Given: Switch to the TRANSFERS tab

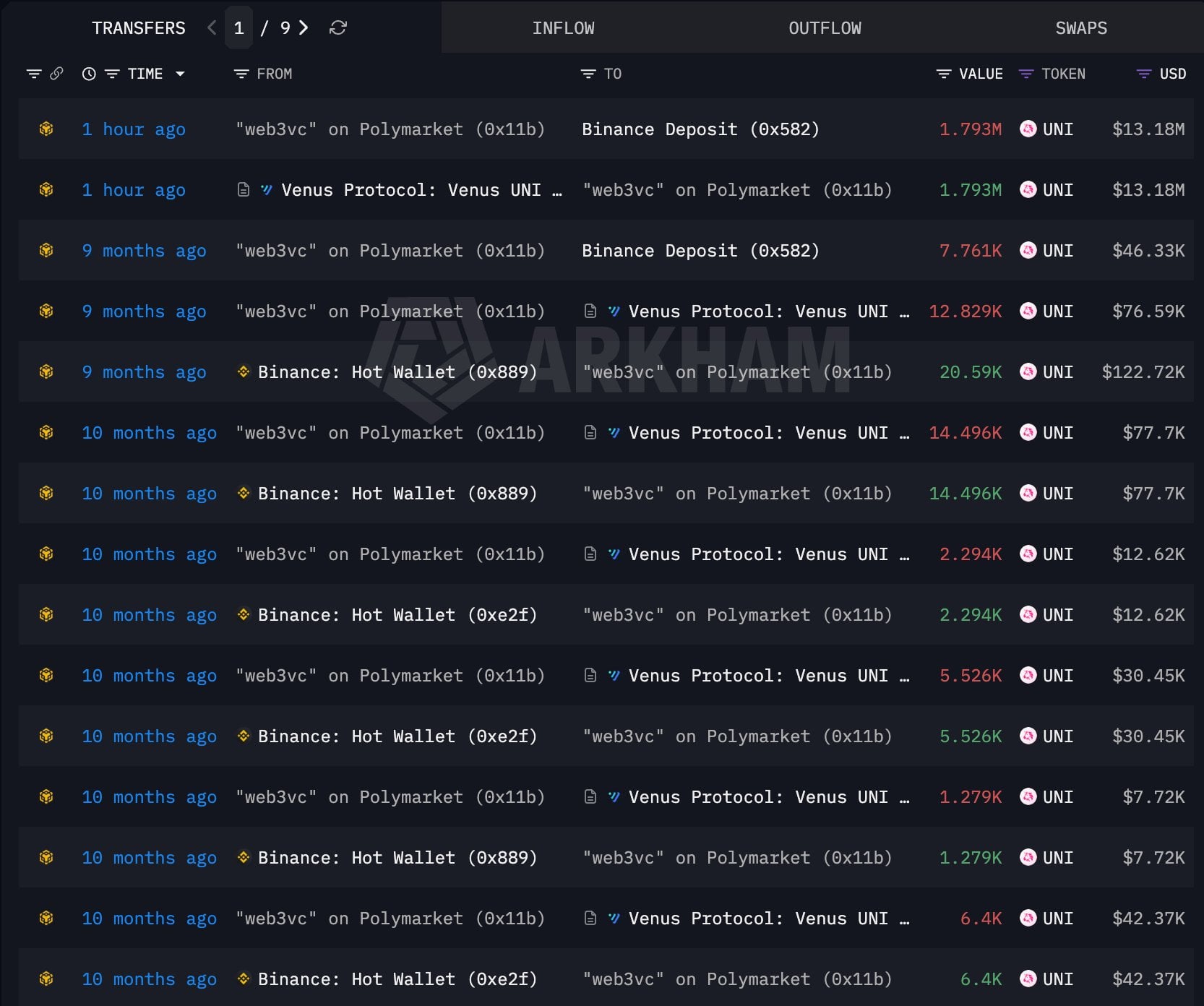Looking at the screenshot, I should click(138, 28).
